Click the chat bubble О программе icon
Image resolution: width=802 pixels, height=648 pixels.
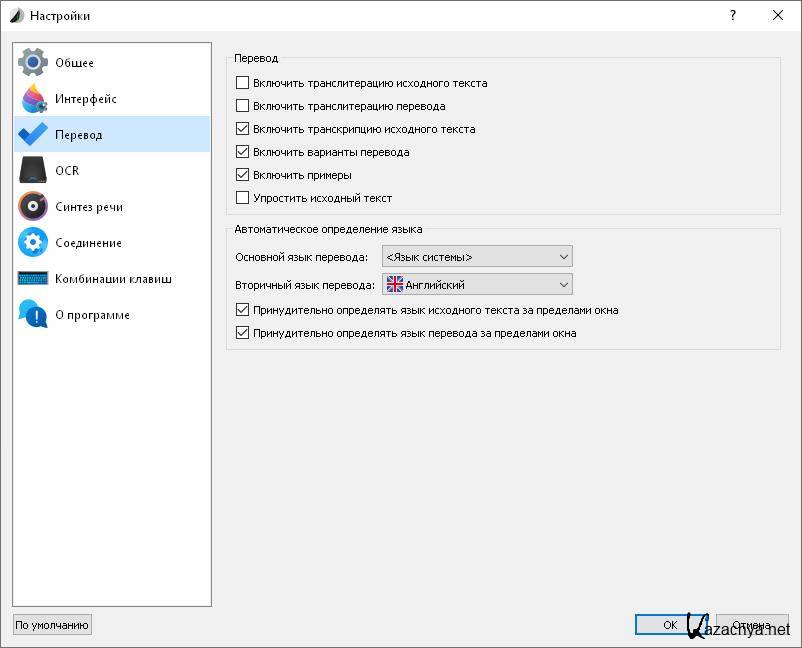click(x=33, y=315)
